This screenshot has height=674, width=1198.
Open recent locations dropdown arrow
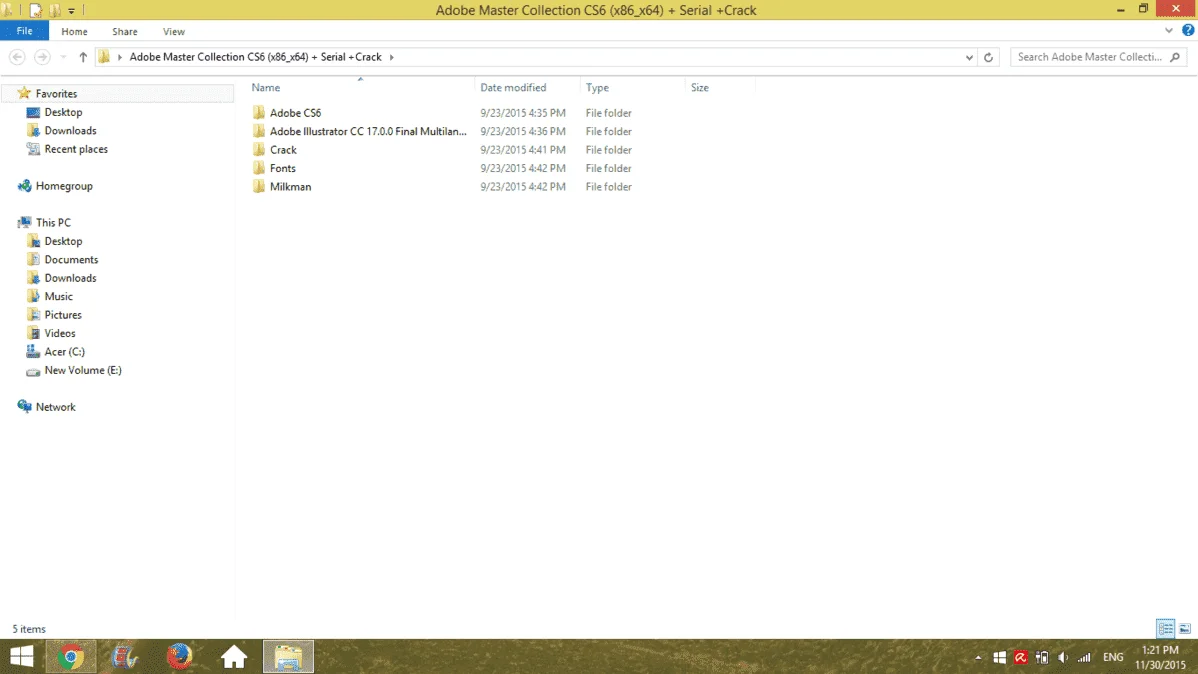click(63, 57)
